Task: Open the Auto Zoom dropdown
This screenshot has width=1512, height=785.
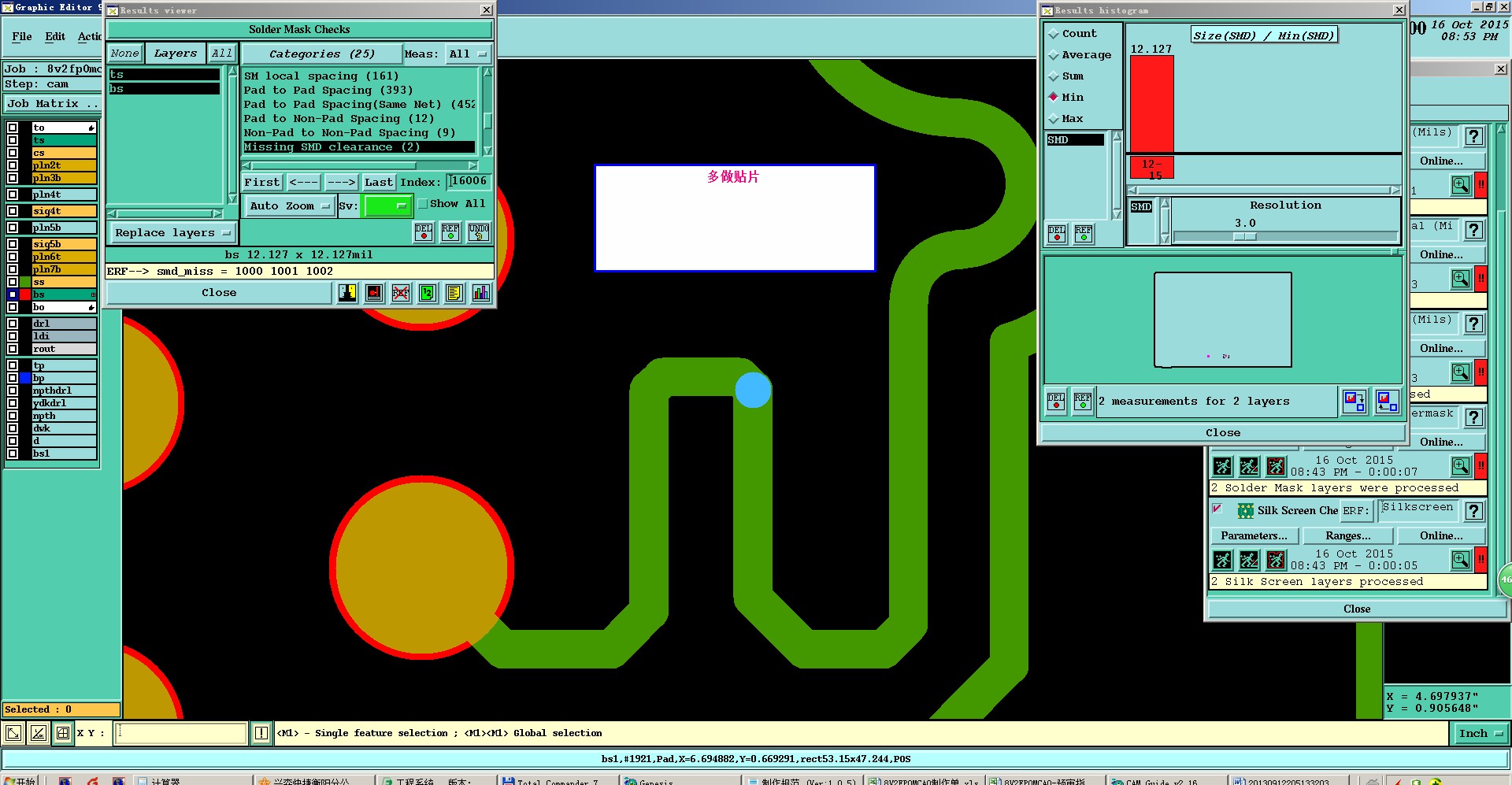Action: click(x=289, y=206)
